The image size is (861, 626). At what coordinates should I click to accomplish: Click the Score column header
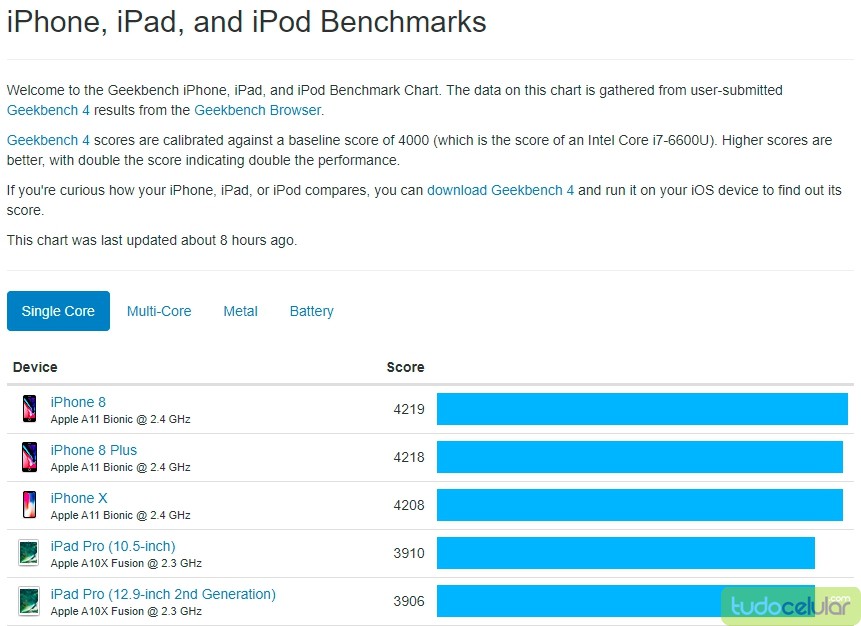click(x=405, y=367)
